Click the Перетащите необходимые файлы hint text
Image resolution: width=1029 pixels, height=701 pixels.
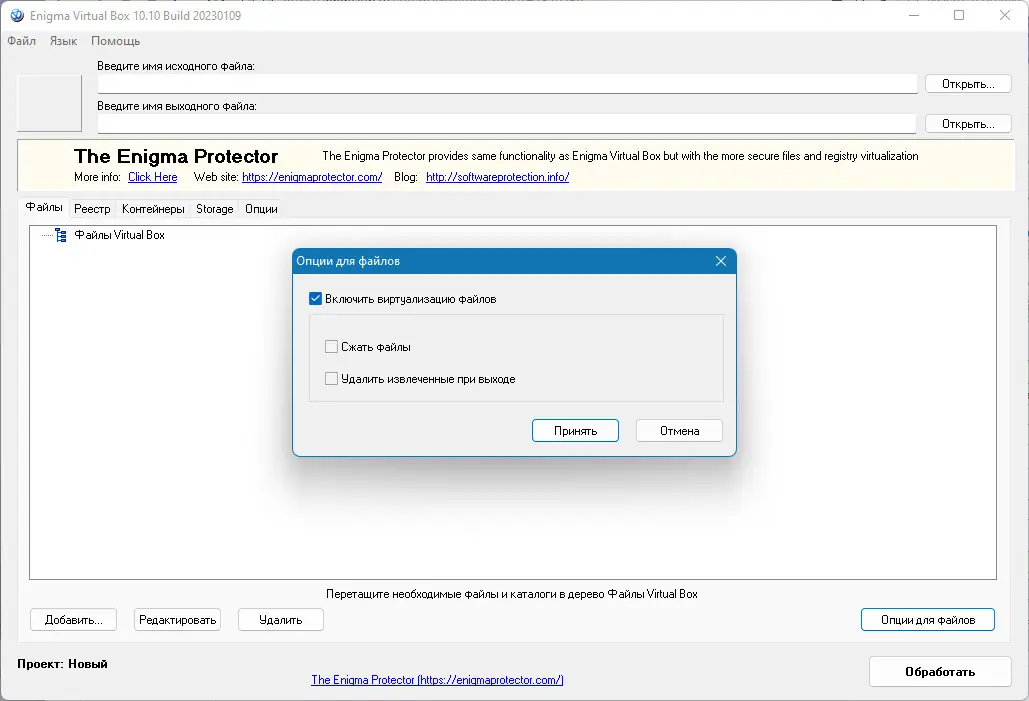click(512, 594)
